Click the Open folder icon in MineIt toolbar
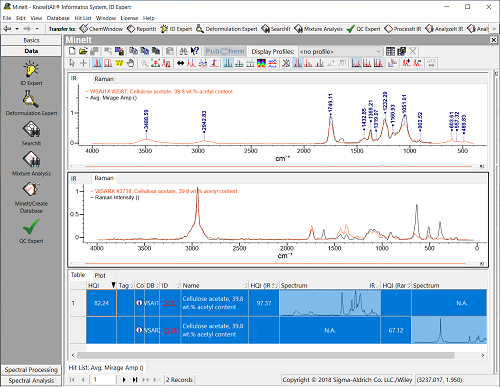 coord(83,51)
